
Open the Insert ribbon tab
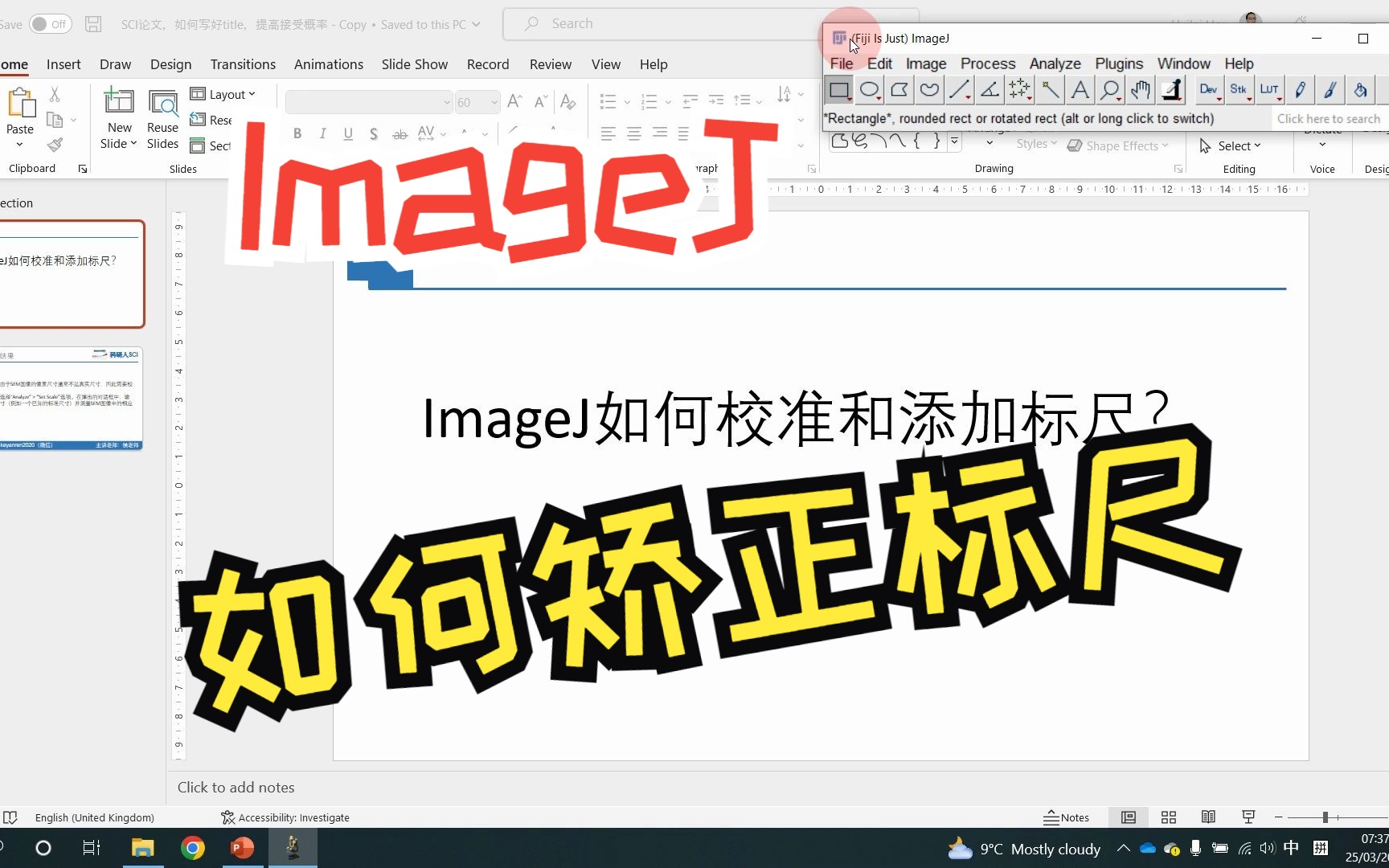[x=64, y=64]
